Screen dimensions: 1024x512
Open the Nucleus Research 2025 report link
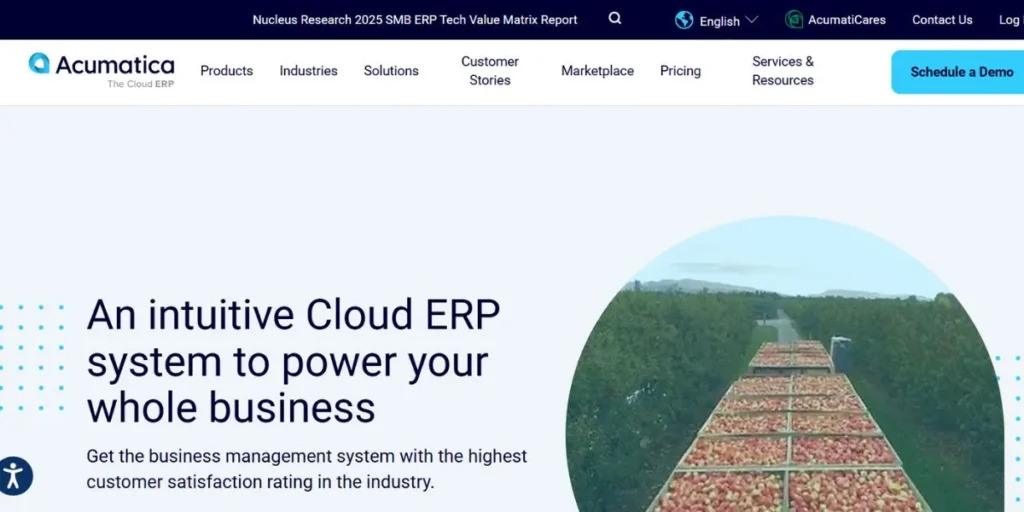coord(415,20)
